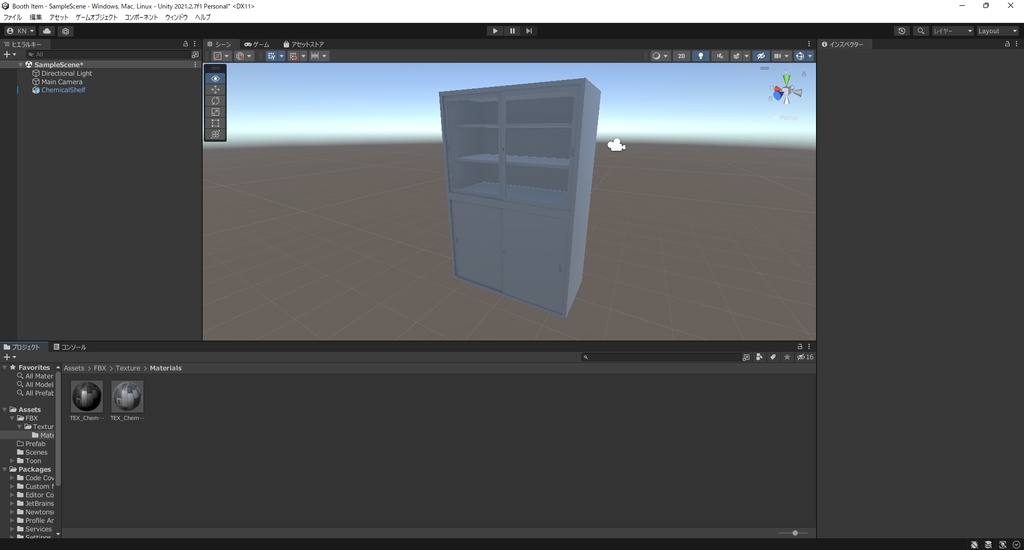Click the Step frame button
Screen dimensions: 1024x550
(529, 31)
